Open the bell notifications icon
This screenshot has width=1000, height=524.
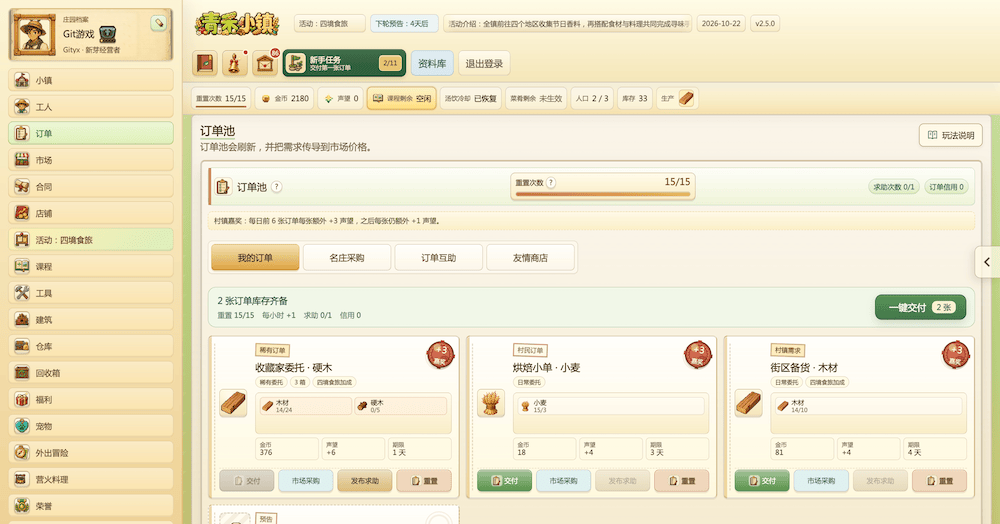pos(235,63)
